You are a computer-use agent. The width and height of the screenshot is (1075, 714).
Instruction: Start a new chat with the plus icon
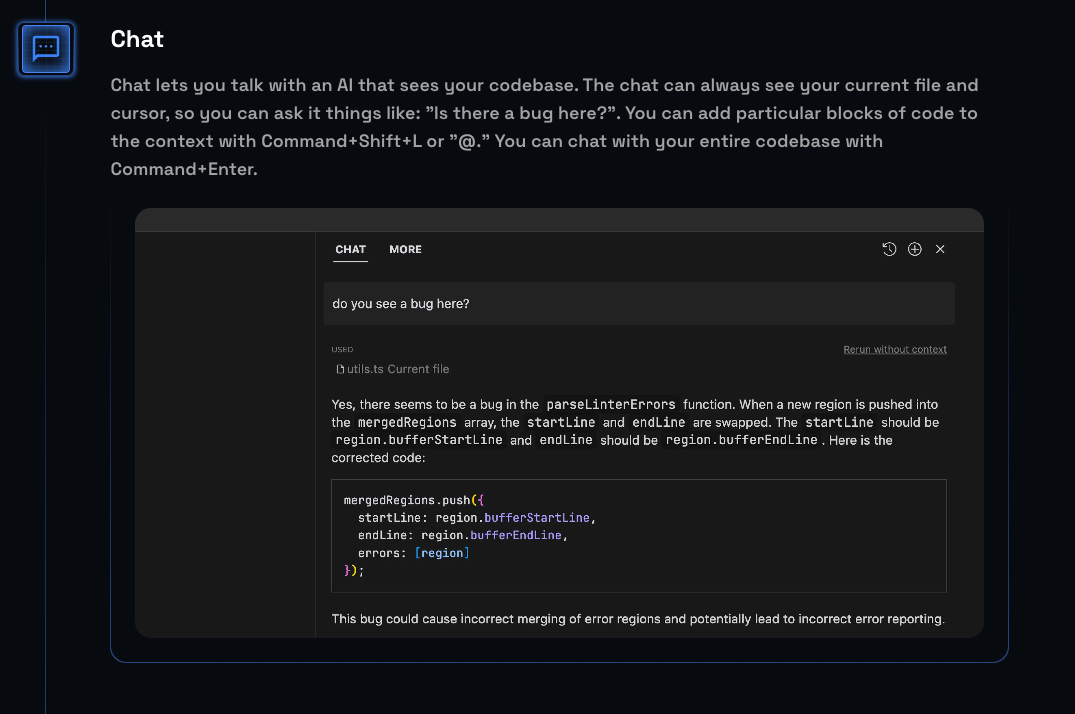[x=914, y=249]
